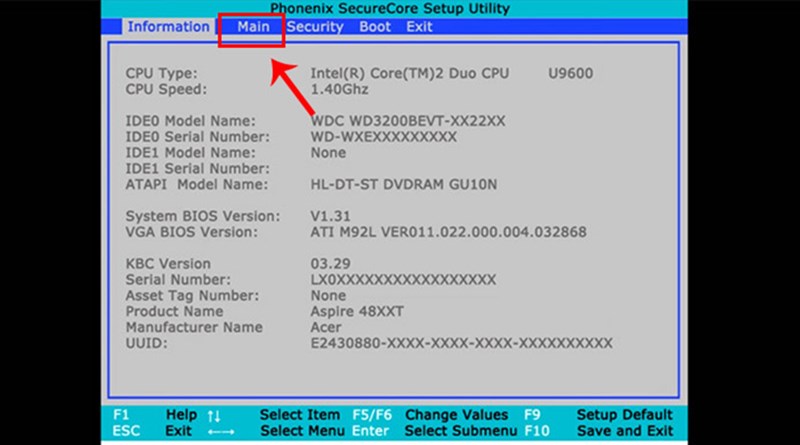Click the left-right arrows Select Menu icon

[x=221, y=432]
